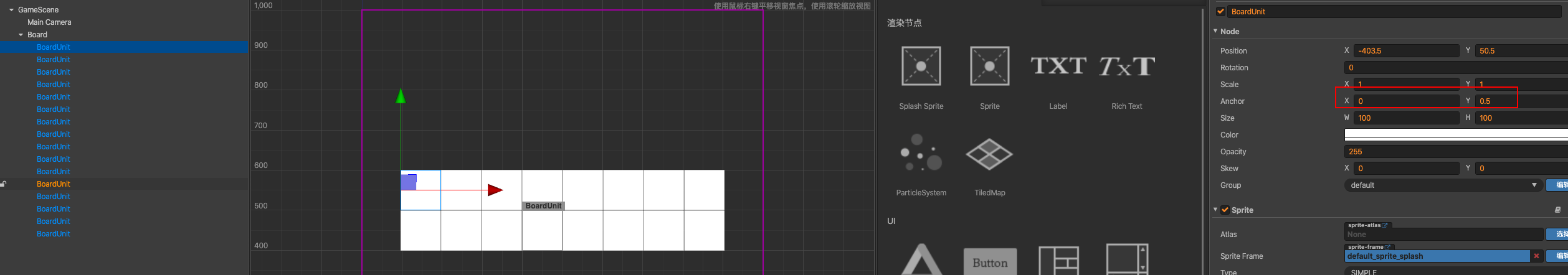The image size is (1568, 275).
Task: Clear the sprite frame with red X
Action: tap(1536, 256)
